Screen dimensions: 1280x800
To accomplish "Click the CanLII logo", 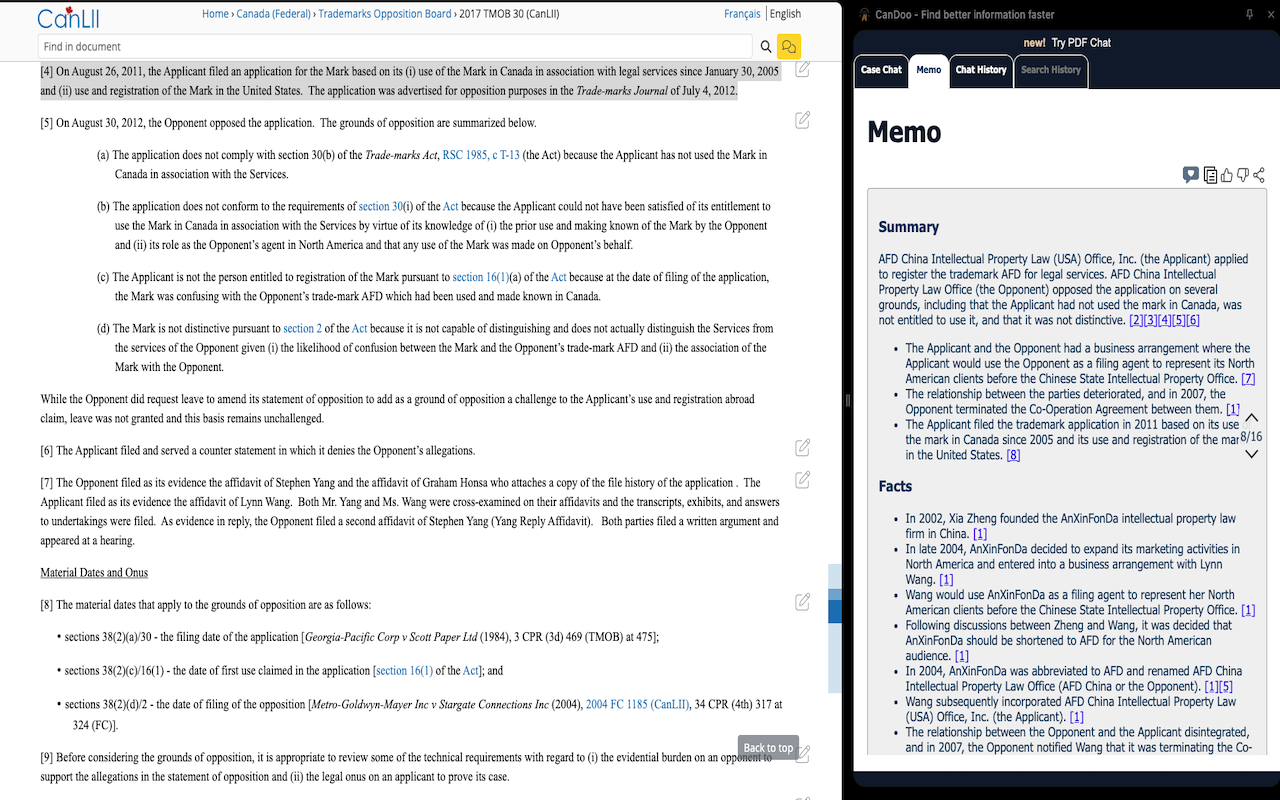I will [68, 18].
